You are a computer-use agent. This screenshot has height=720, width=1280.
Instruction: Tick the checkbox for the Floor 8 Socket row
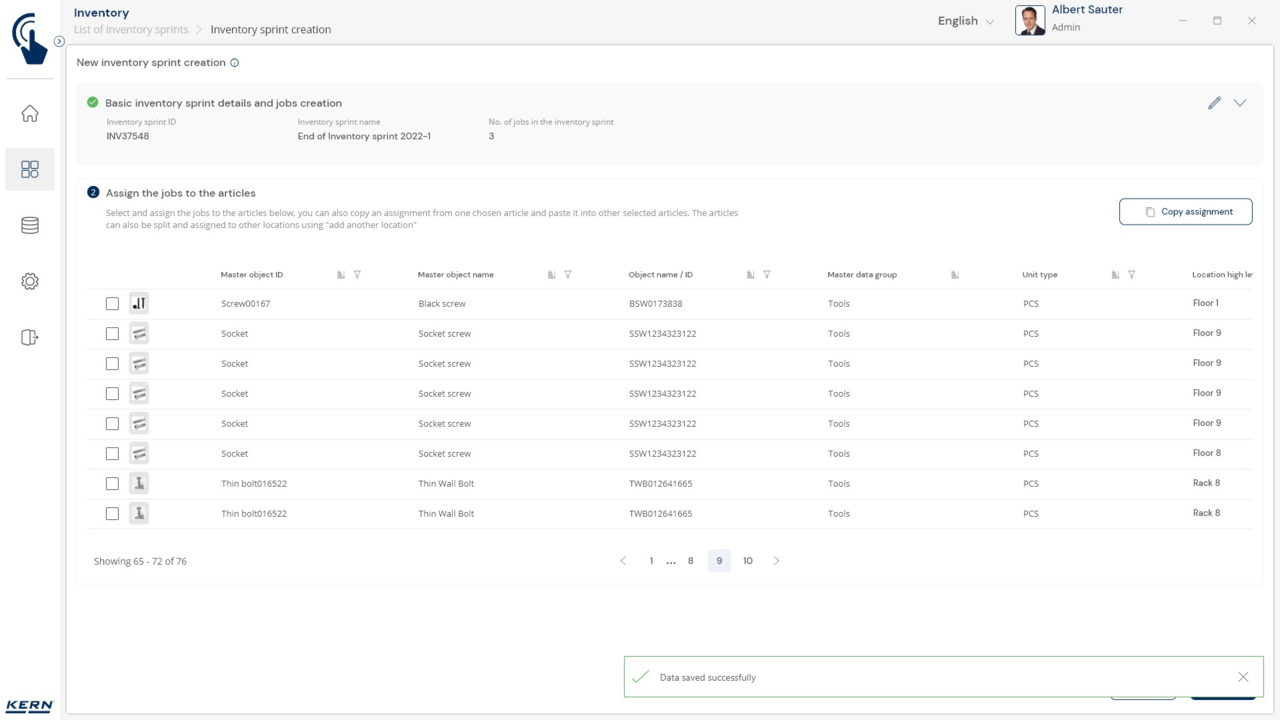[112, 454]
